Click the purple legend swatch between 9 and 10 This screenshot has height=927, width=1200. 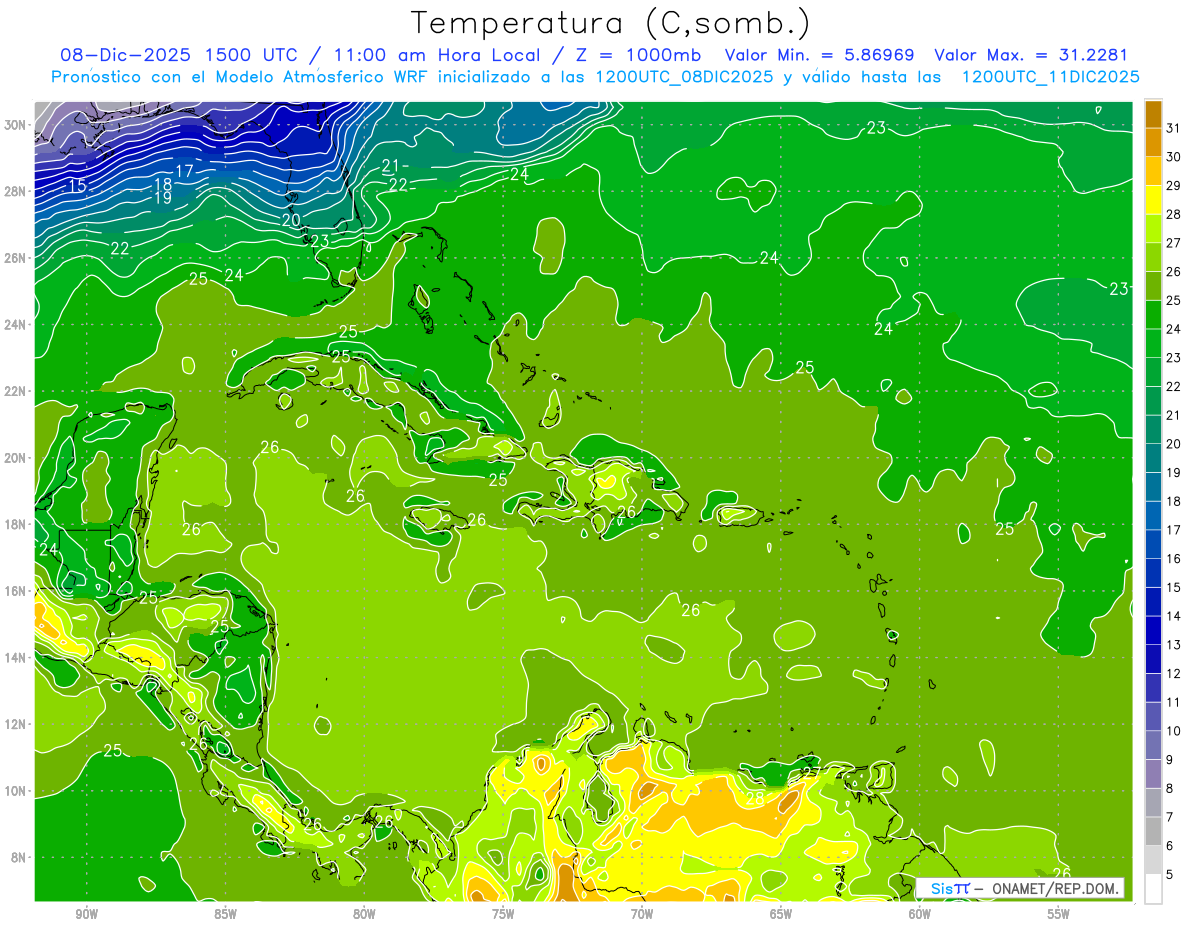tap(1153, 744)
